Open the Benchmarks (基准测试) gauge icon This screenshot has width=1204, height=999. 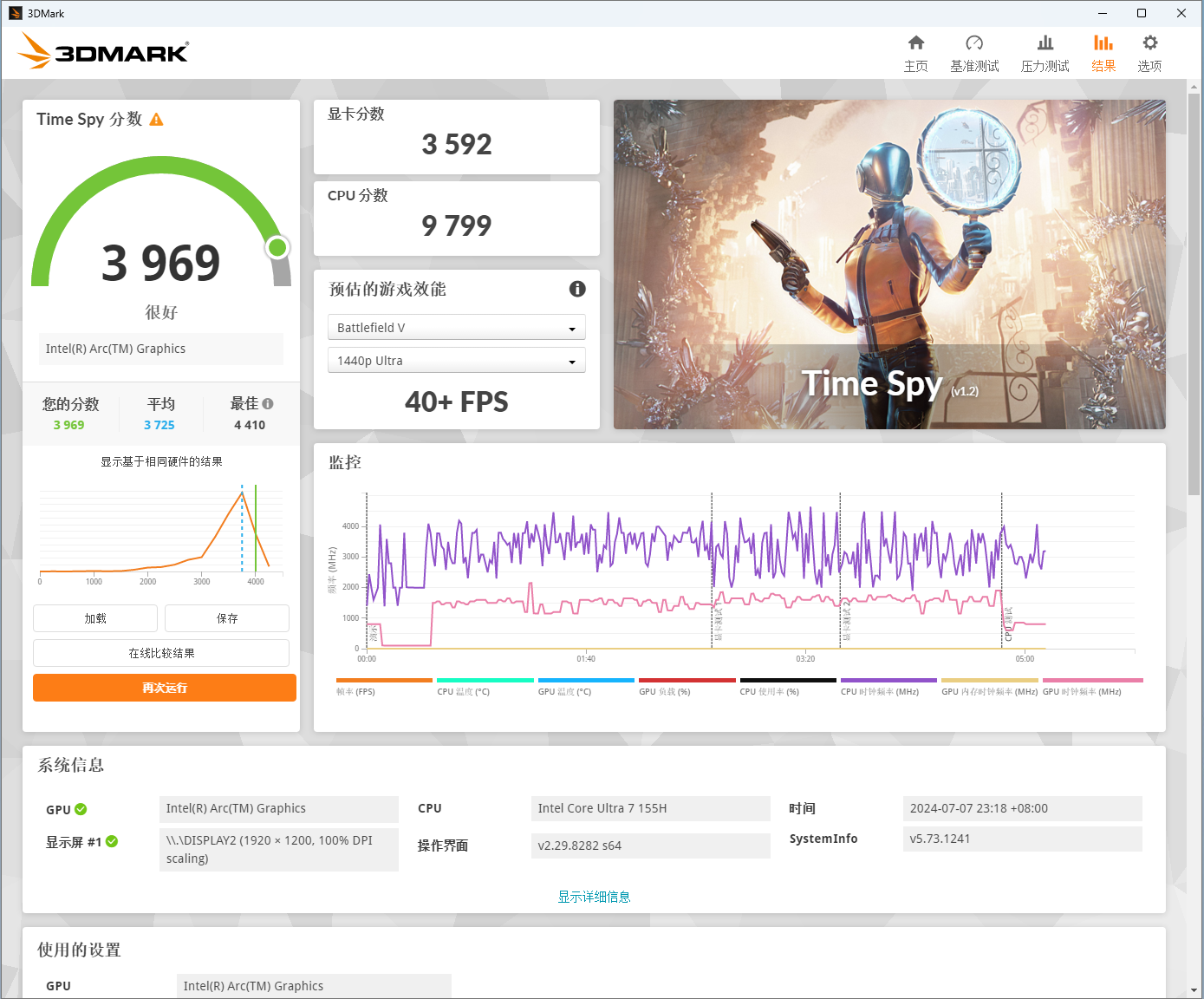point(974,43)
